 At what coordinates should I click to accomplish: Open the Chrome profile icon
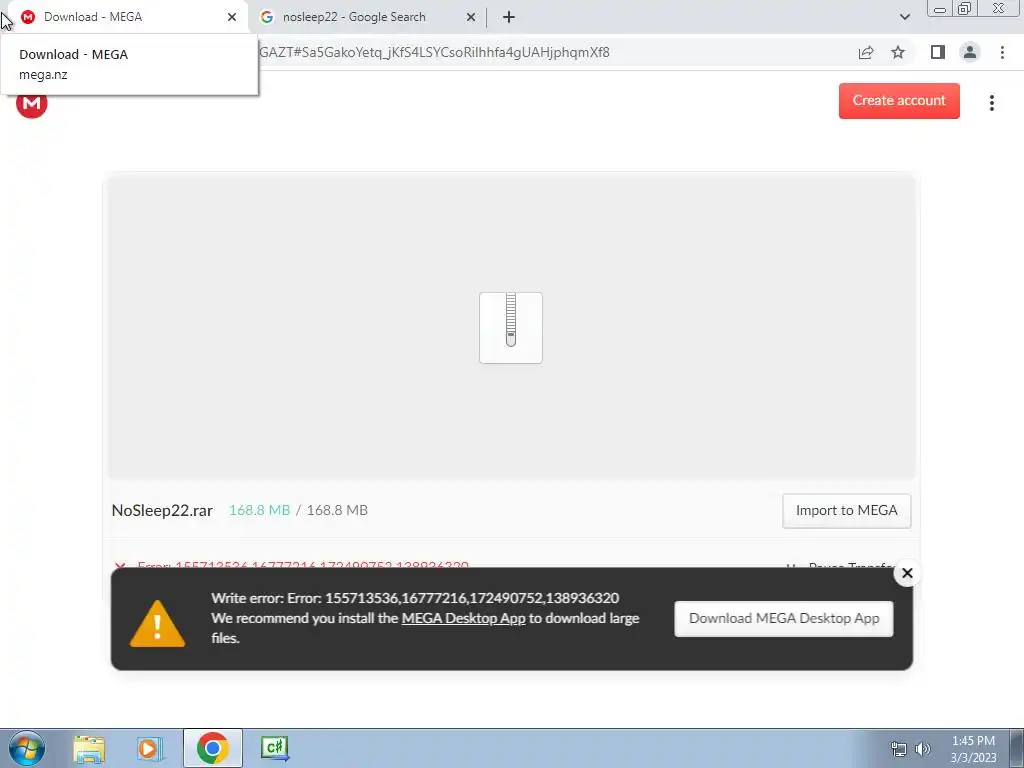pos(970,52)
